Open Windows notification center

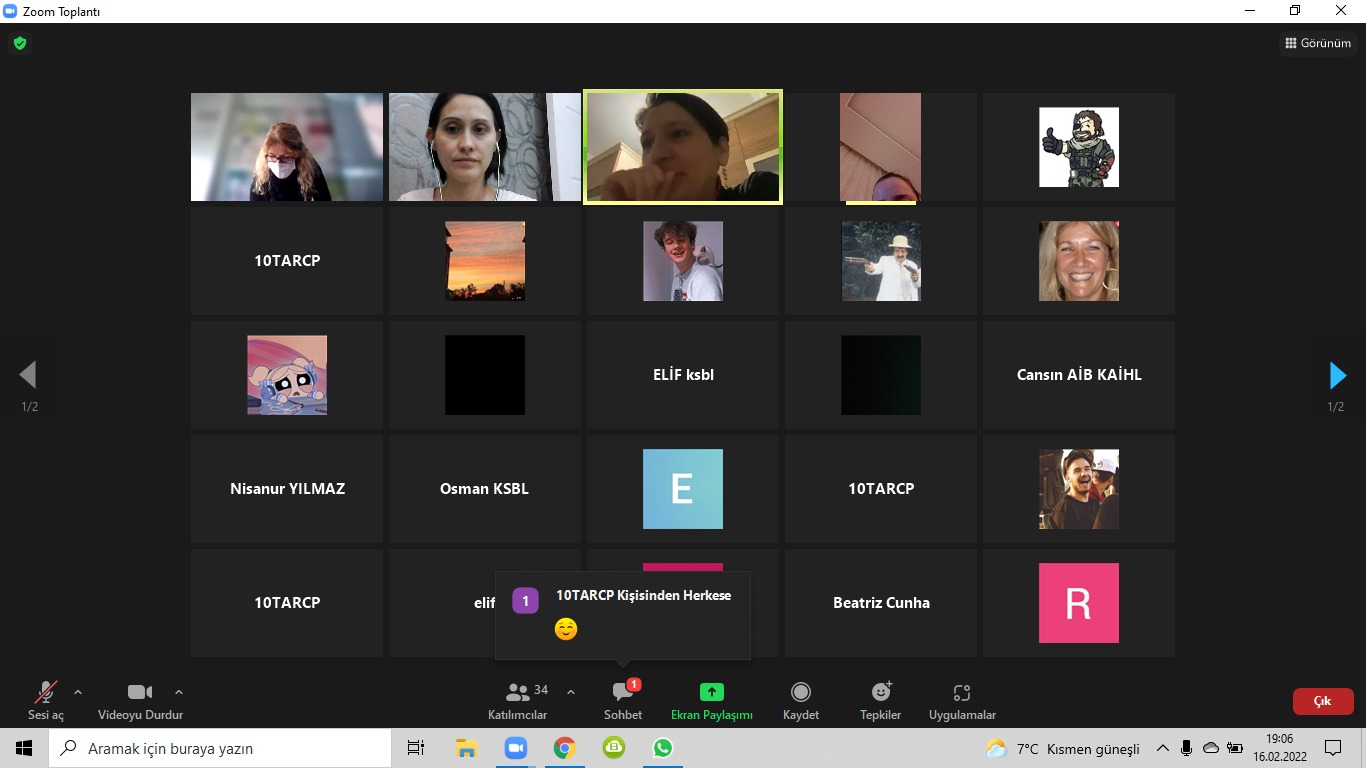tap(1333, 748)
